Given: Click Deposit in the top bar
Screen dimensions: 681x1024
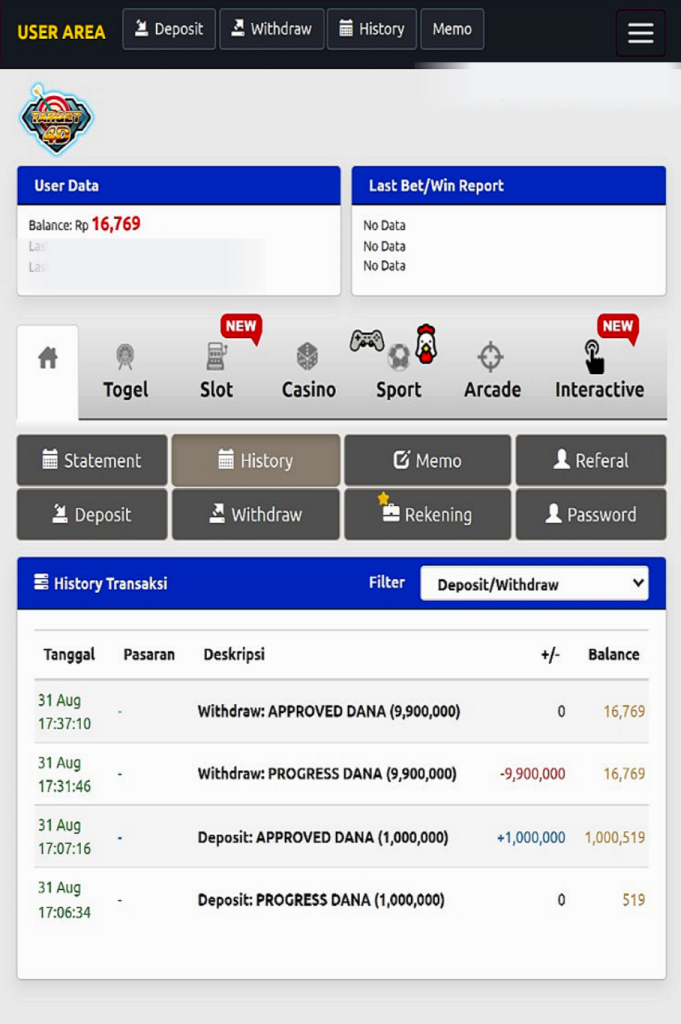Looking at the screenshot, I should [x=169, y=29].
